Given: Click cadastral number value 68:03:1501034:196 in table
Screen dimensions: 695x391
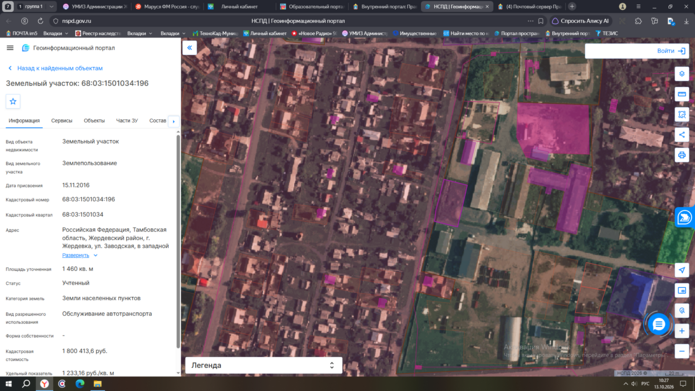Looking at the screenshot, I should (89, 199).
